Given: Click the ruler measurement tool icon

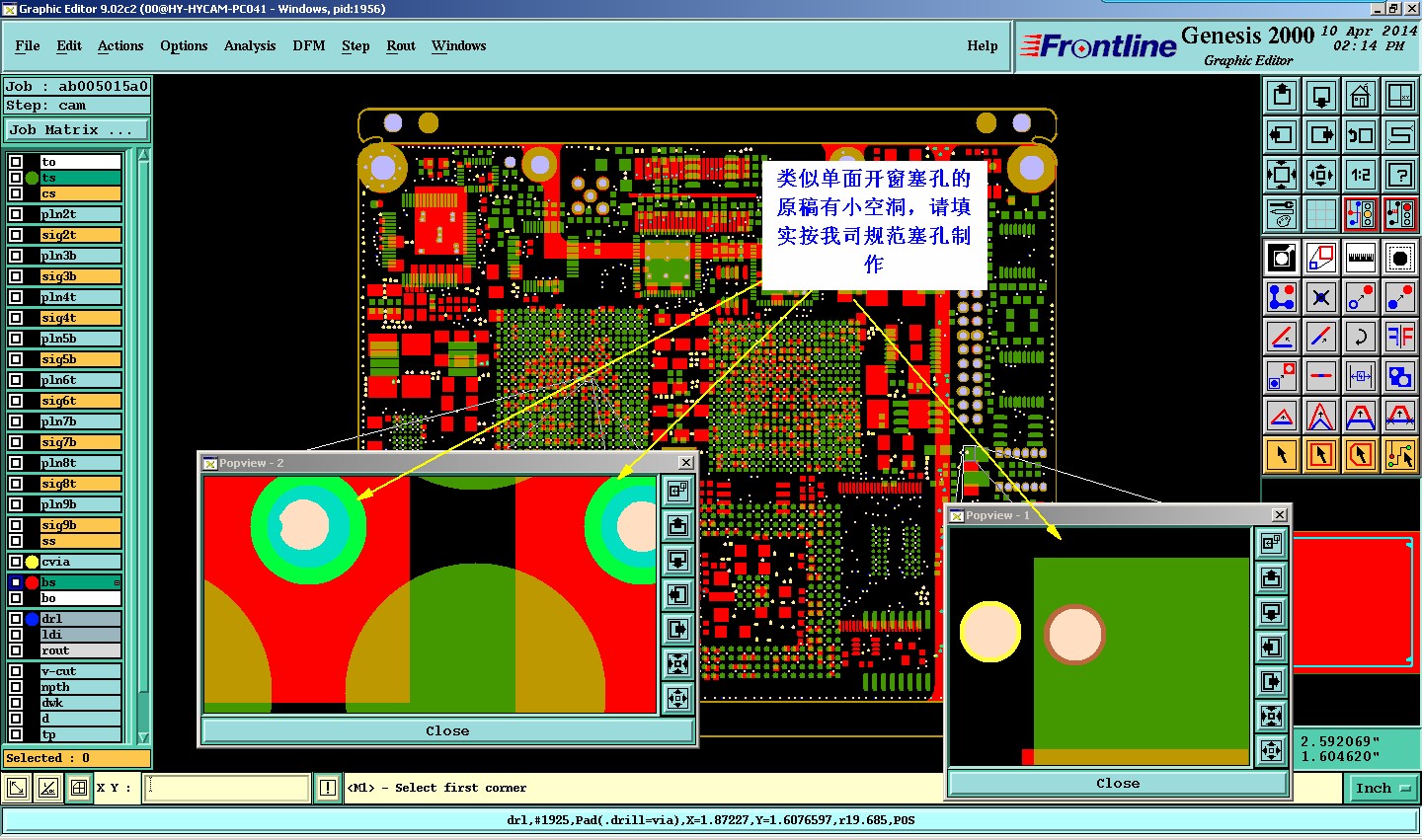Looking at the screenshot, I should (1361, 258).
